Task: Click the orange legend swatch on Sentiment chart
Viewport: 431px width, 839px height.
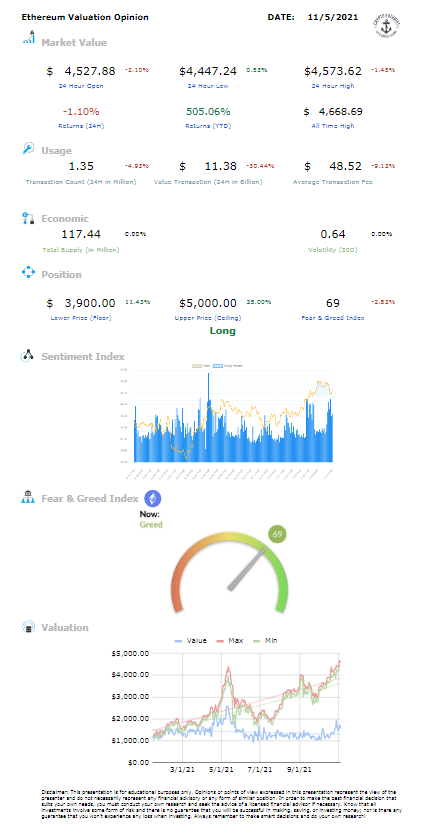Action: pos(196,367)
